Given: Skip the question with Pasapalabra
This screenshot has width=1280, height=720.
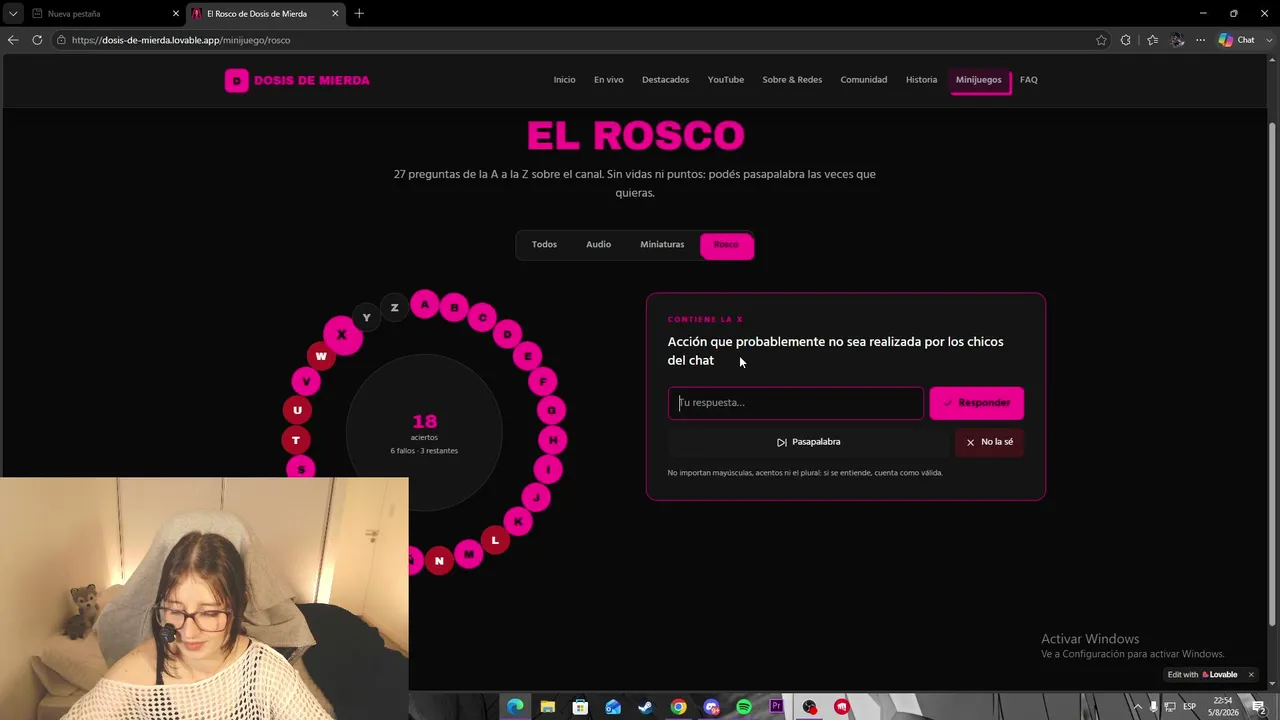Looking at the screenshot, I should (808, 442).
